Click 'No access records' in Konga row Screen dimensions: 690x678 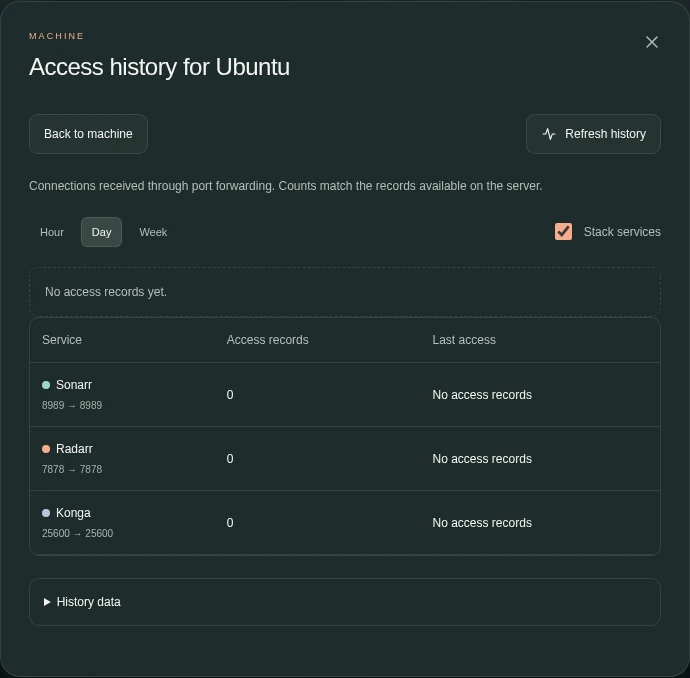[482, 523]
